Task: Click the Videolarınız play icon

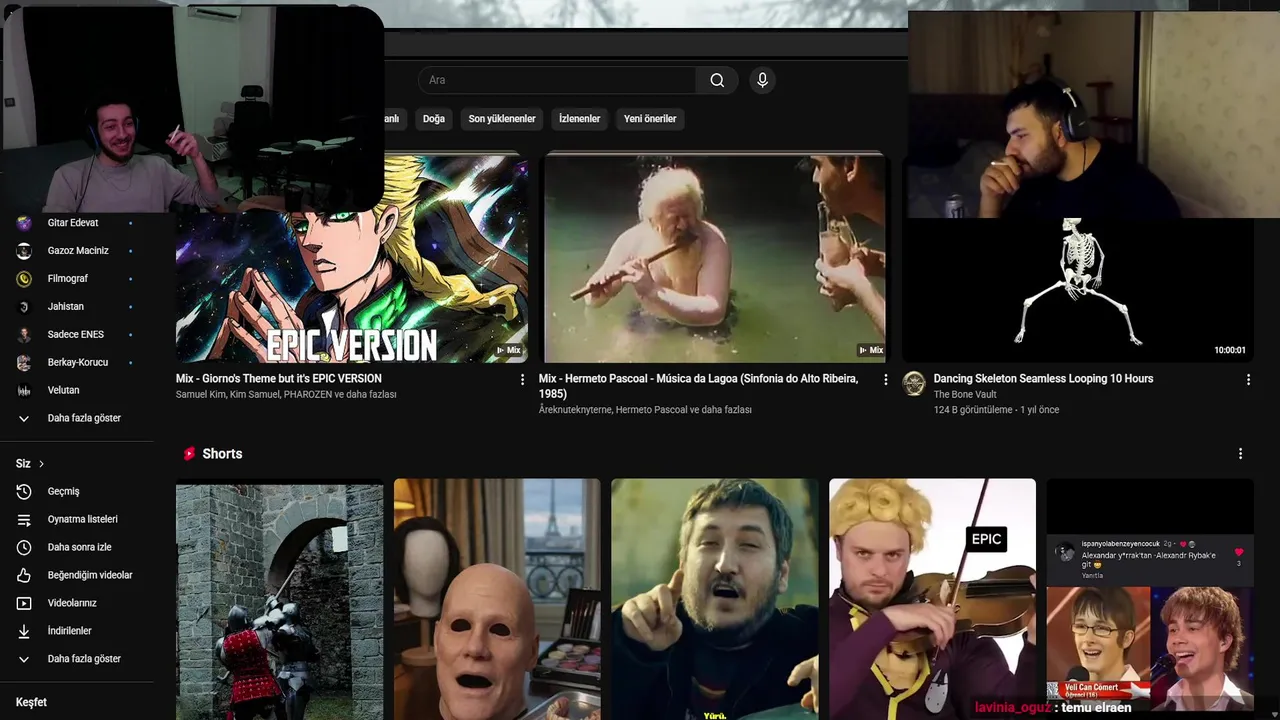Action: point(24,604)
